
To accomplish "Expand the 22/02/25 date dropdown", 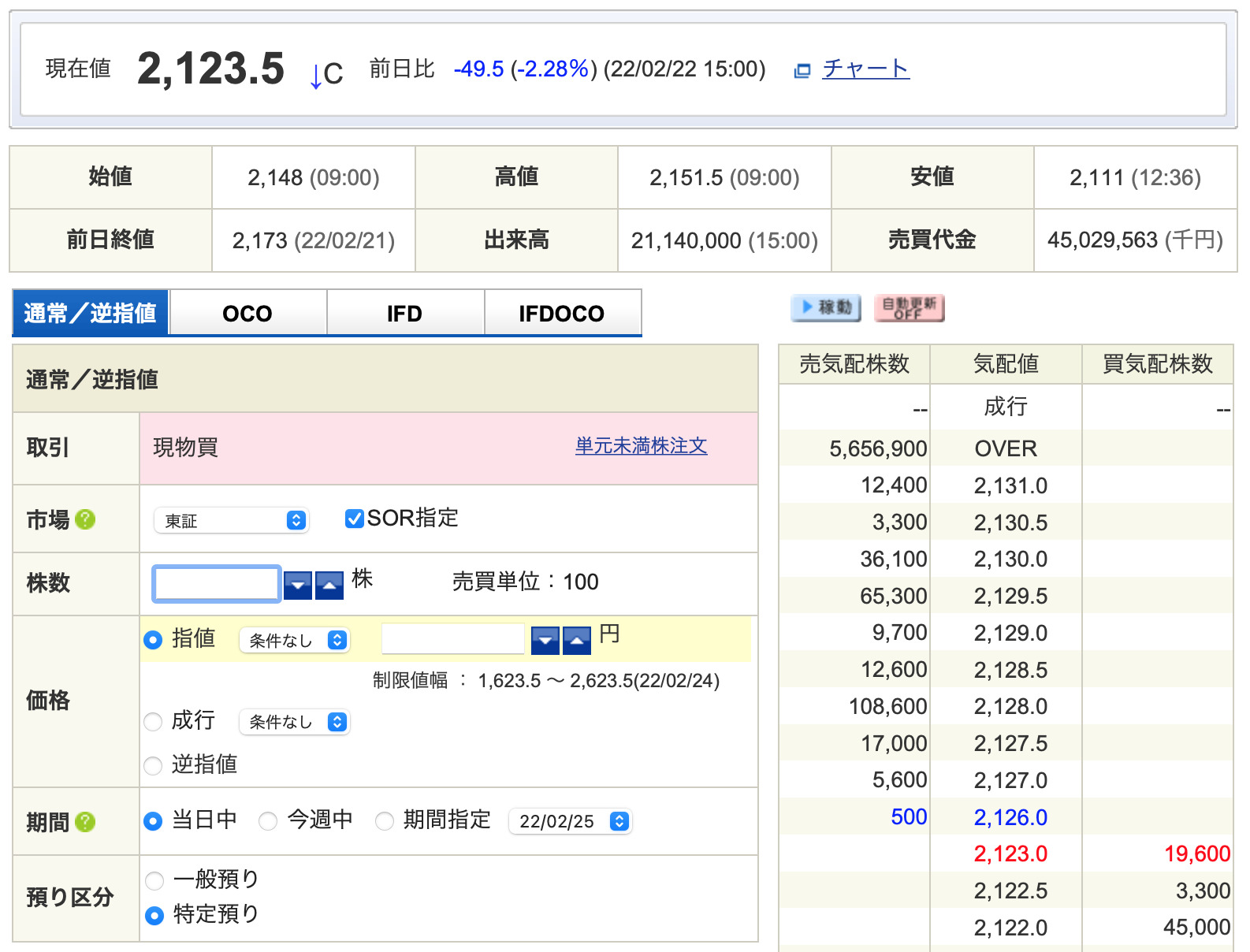I will click(571, 821).
